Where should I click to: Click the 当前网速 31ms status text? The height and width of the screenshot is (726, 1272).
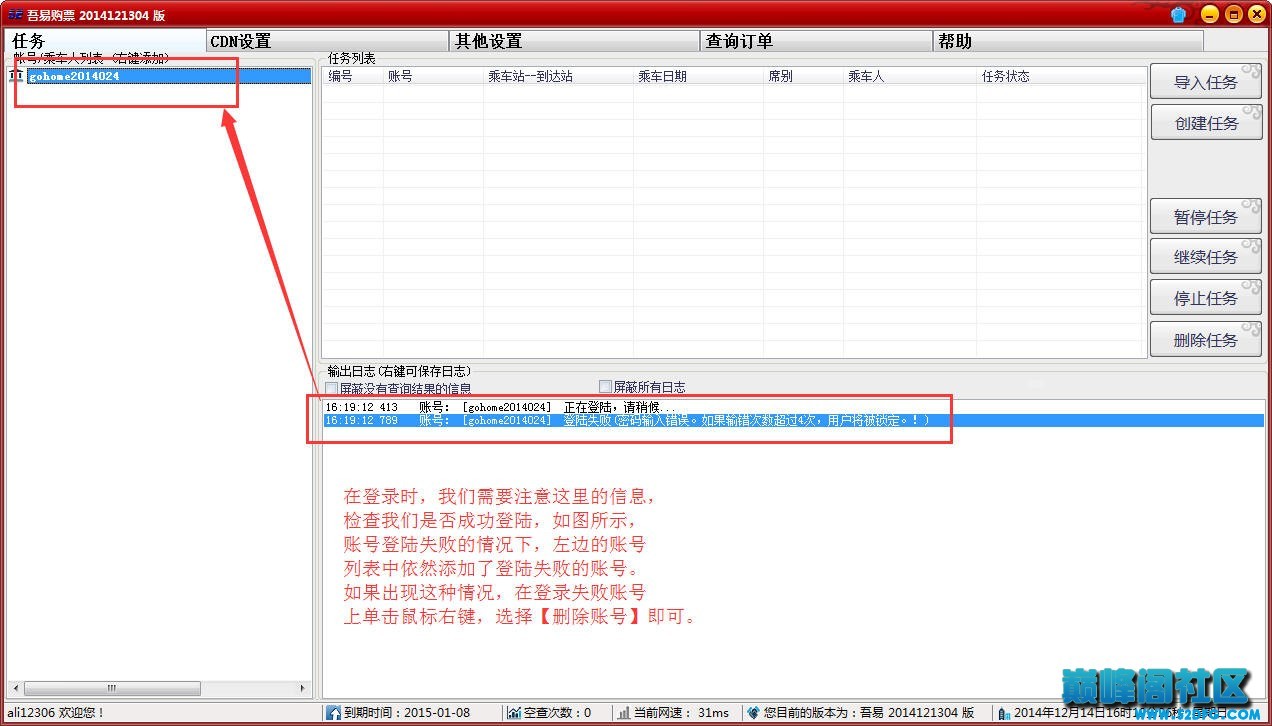(x=682, y=713)
